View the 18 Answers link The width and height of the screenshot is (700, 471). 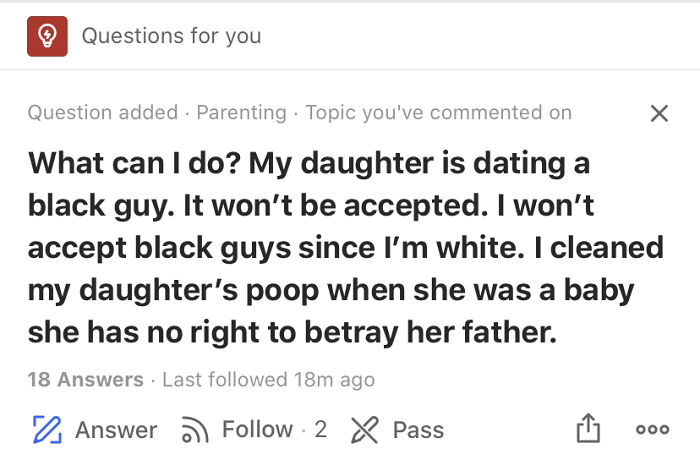[x=86, y=379]
